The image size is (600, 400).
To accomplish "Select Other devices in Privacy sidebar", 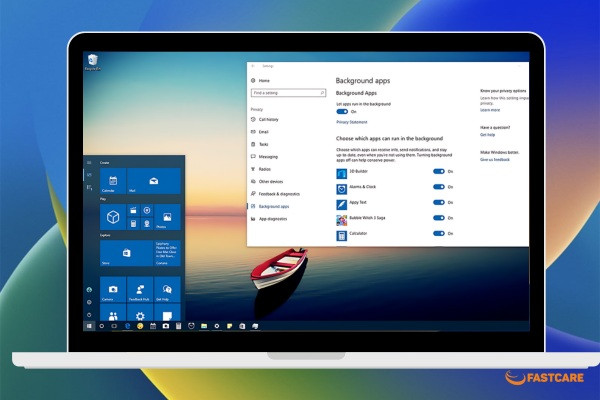I will tap(267, 181).
